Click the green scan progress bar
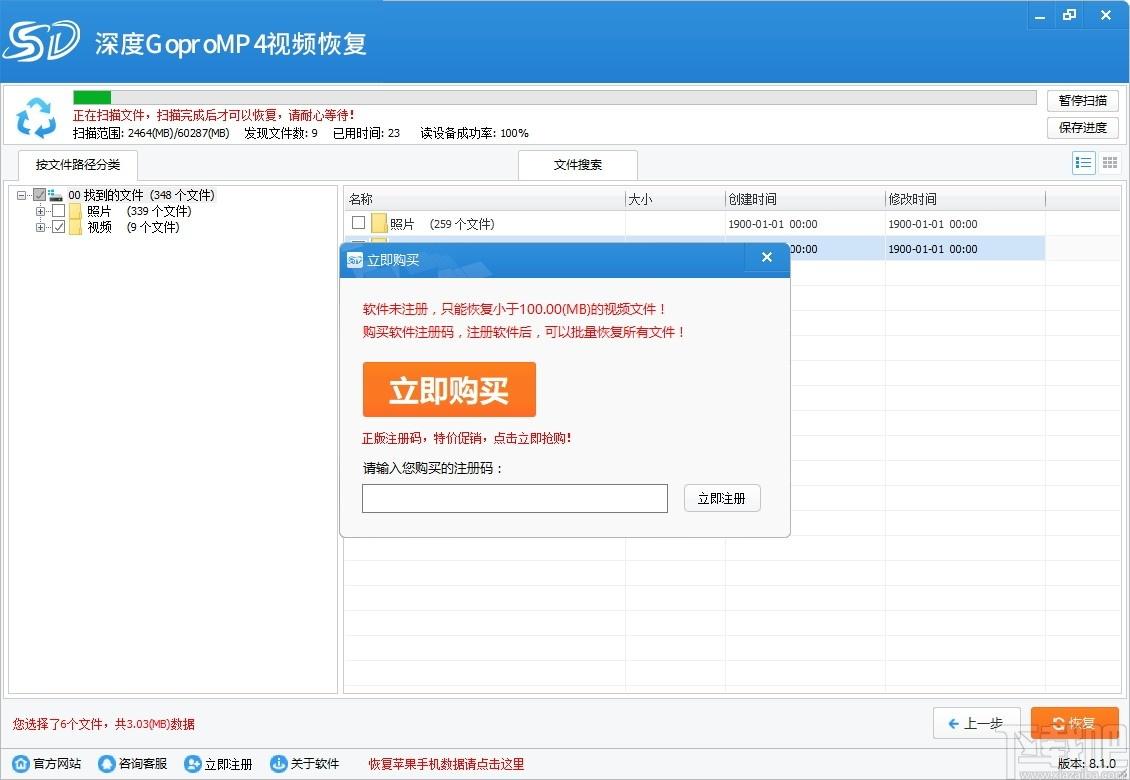 pos(92,97)
